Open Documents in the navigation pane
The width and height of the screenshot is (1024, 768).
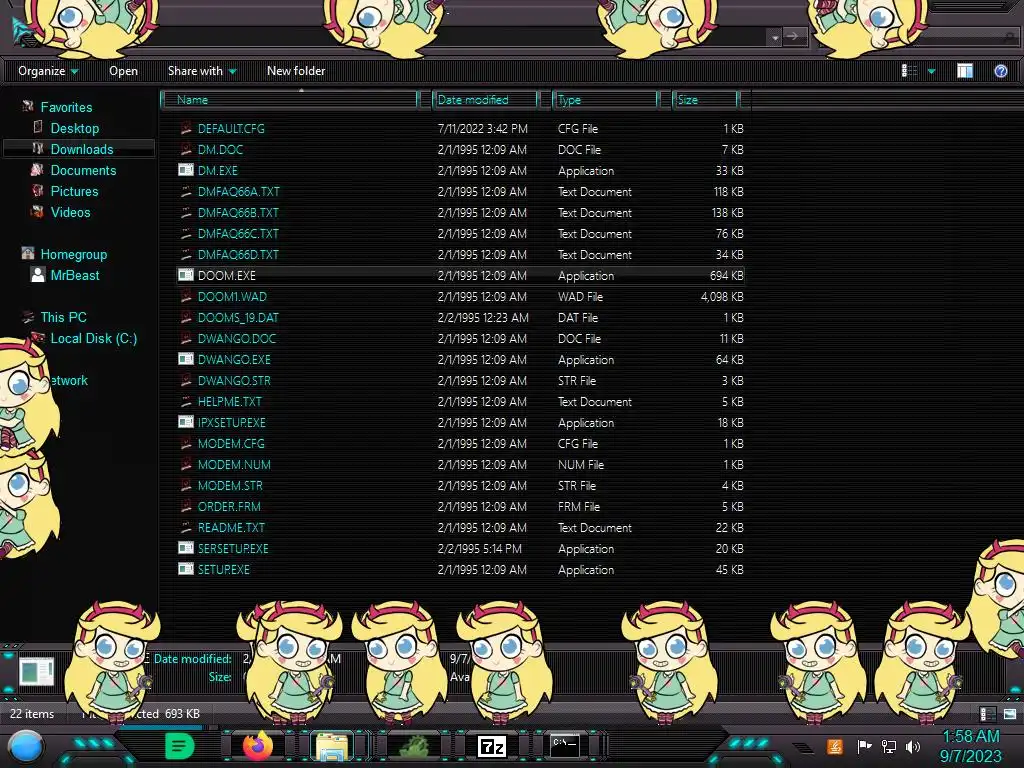point(83,170)
